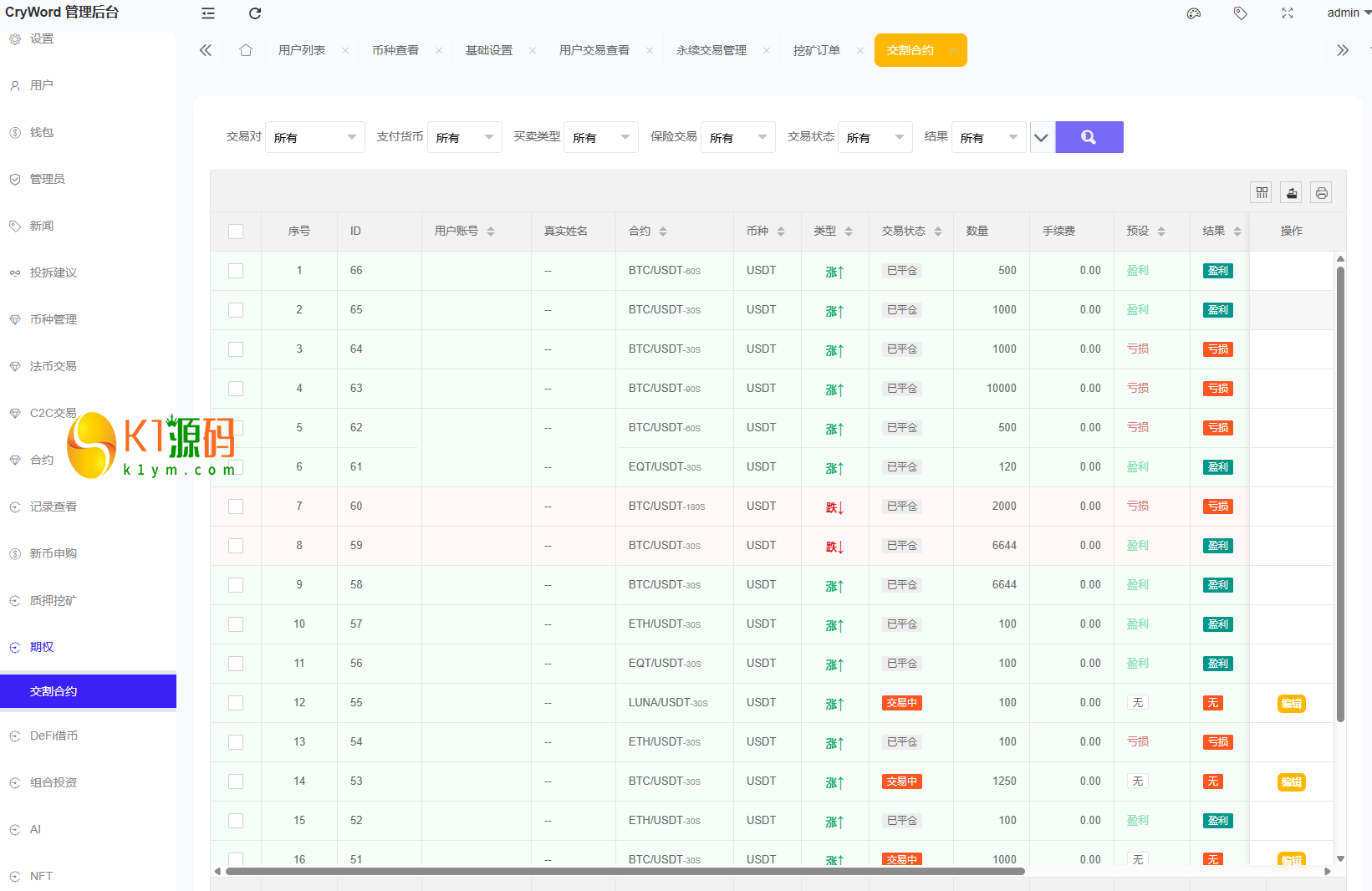This screenshot has width=1372, height=891.
Task: Click the vertical table scrollbar
Action: 1340,493
